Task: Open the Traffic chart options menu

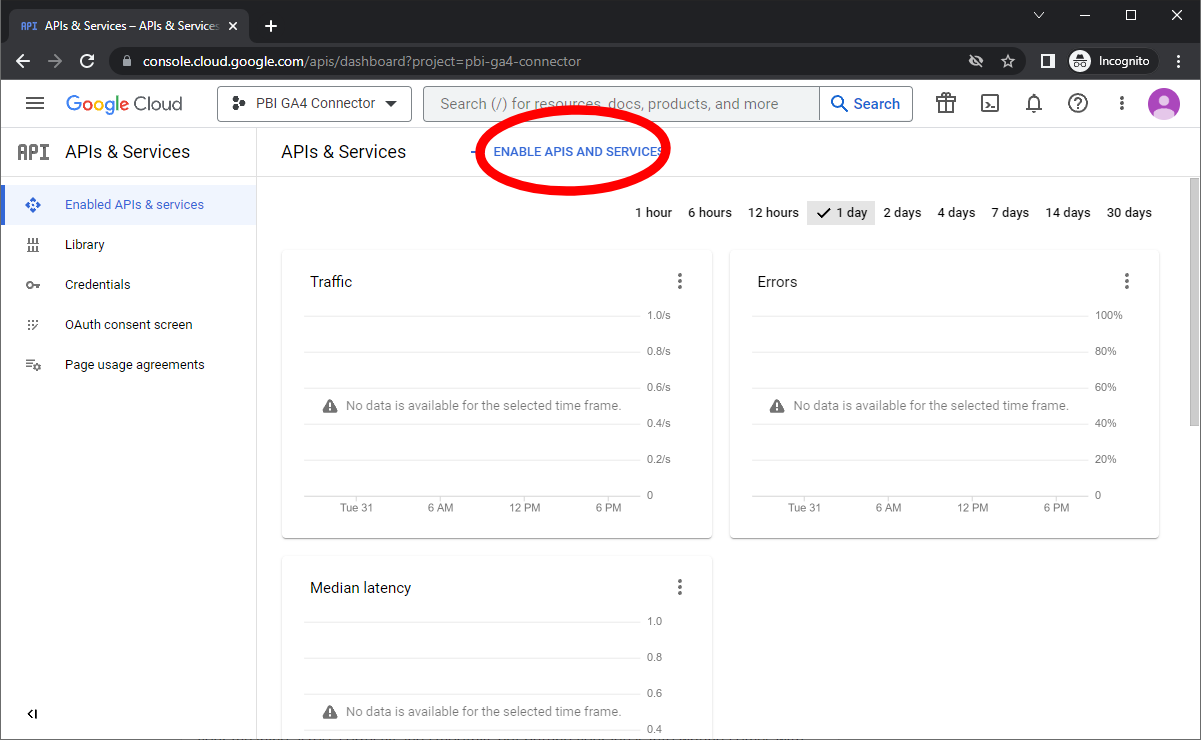Action: 680,281
